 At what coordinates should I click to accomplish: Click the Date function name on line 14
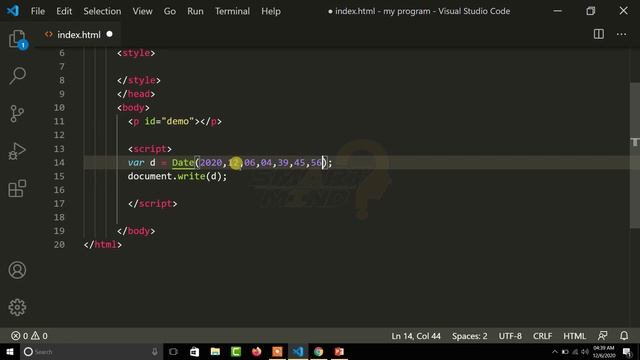(183, 162)
